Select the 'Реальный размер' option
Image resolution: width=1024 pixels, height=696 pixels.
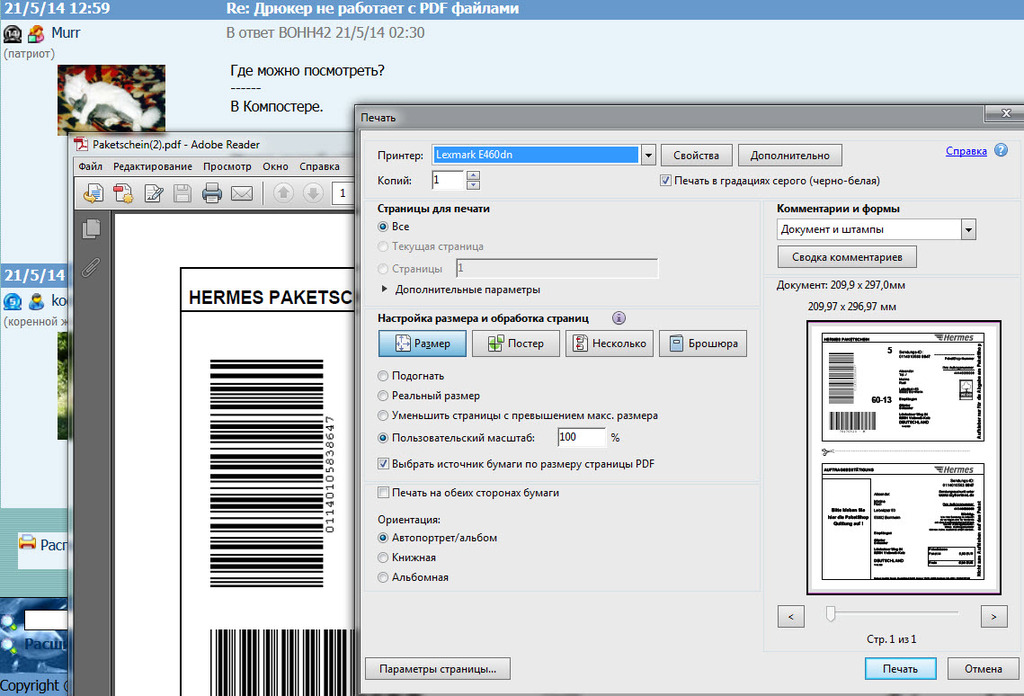click(x=383, y=396)
